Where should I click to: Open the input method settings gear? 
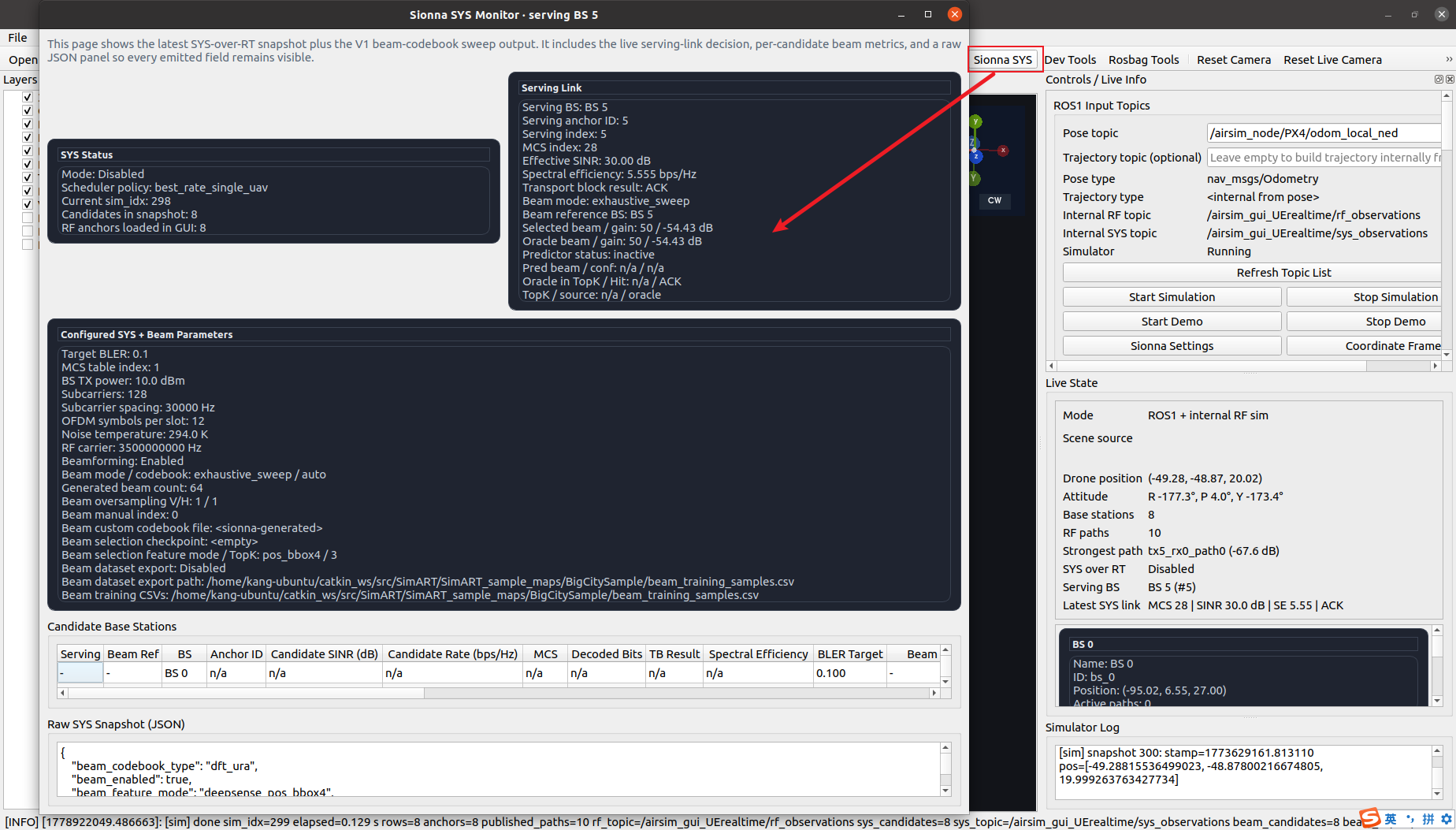point(1447,819)
